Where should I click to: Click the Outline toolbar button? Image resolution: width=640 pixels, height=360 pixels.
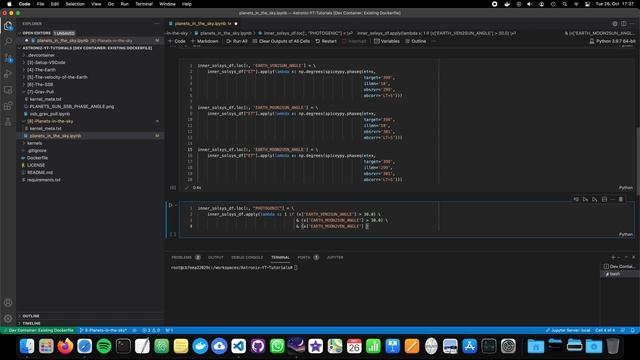416,41
